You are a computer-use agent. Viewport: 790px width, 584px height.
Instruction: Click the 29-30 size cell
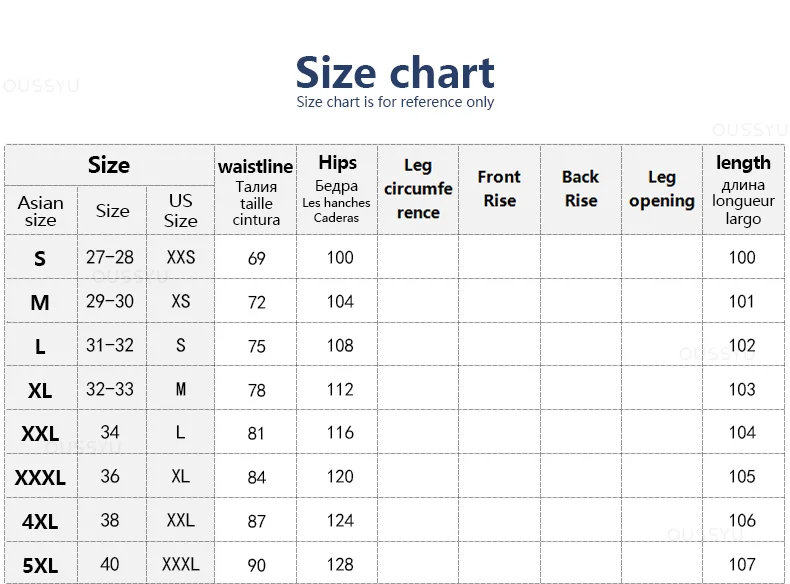(110, 301)
